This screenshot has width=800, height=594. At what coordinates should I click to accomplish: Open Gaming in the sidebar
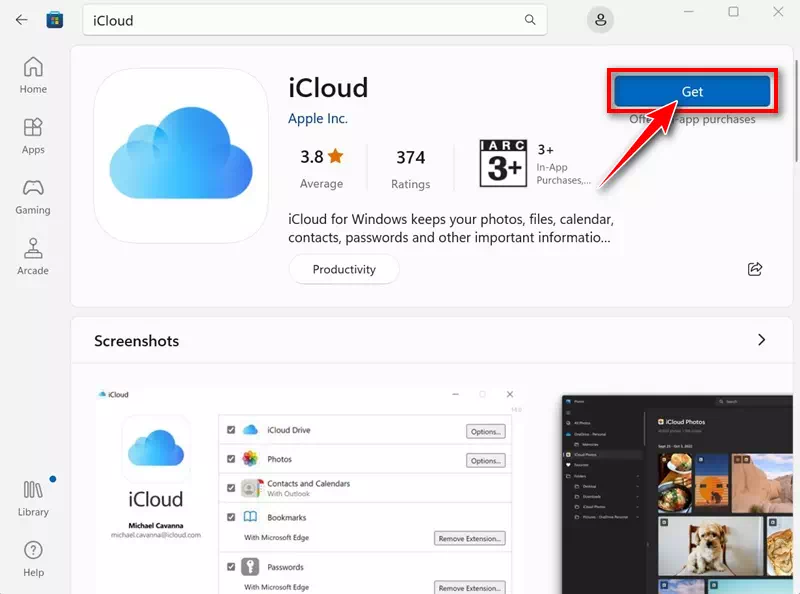point(33,196)
